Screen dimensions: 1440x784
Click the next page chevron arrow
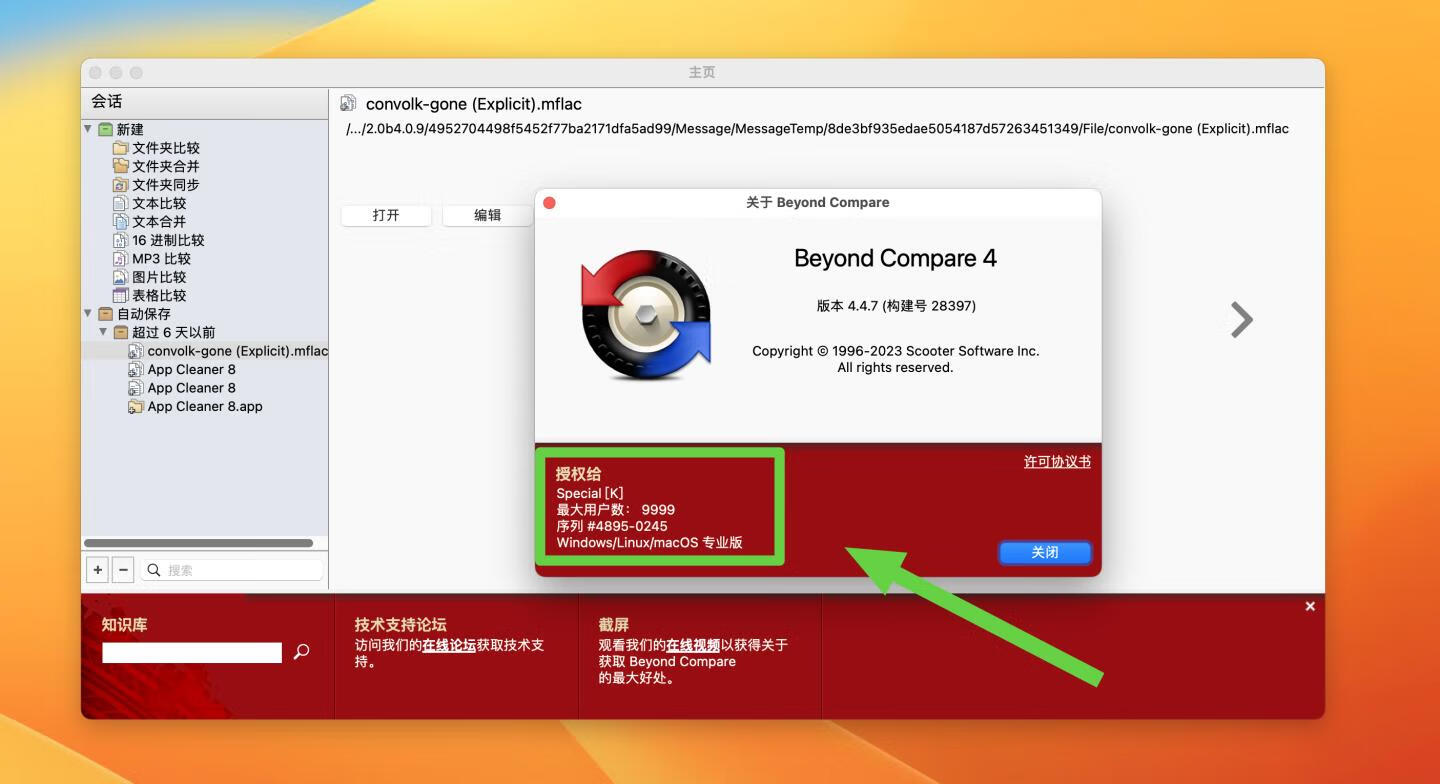(x=1241, y=319)
